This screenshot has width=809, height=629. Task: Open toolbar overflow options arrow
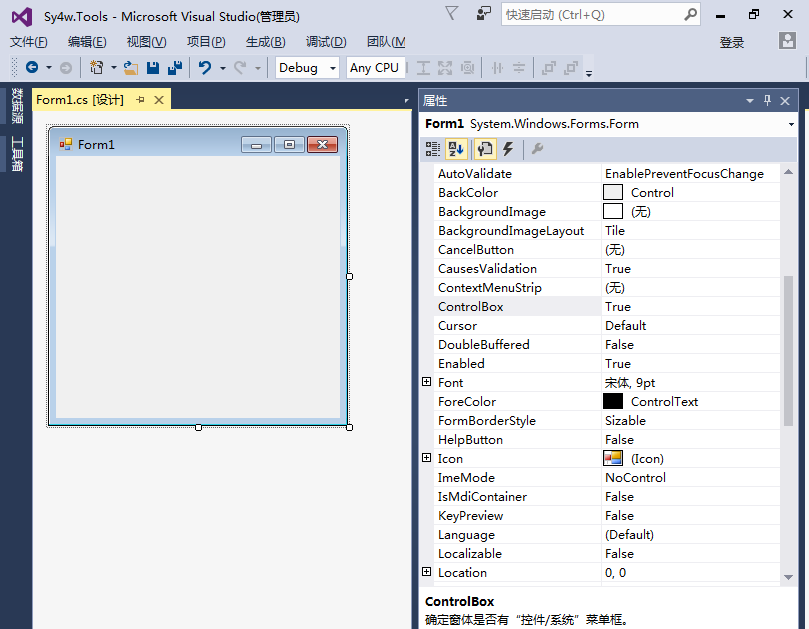click(x=589, y=73)
